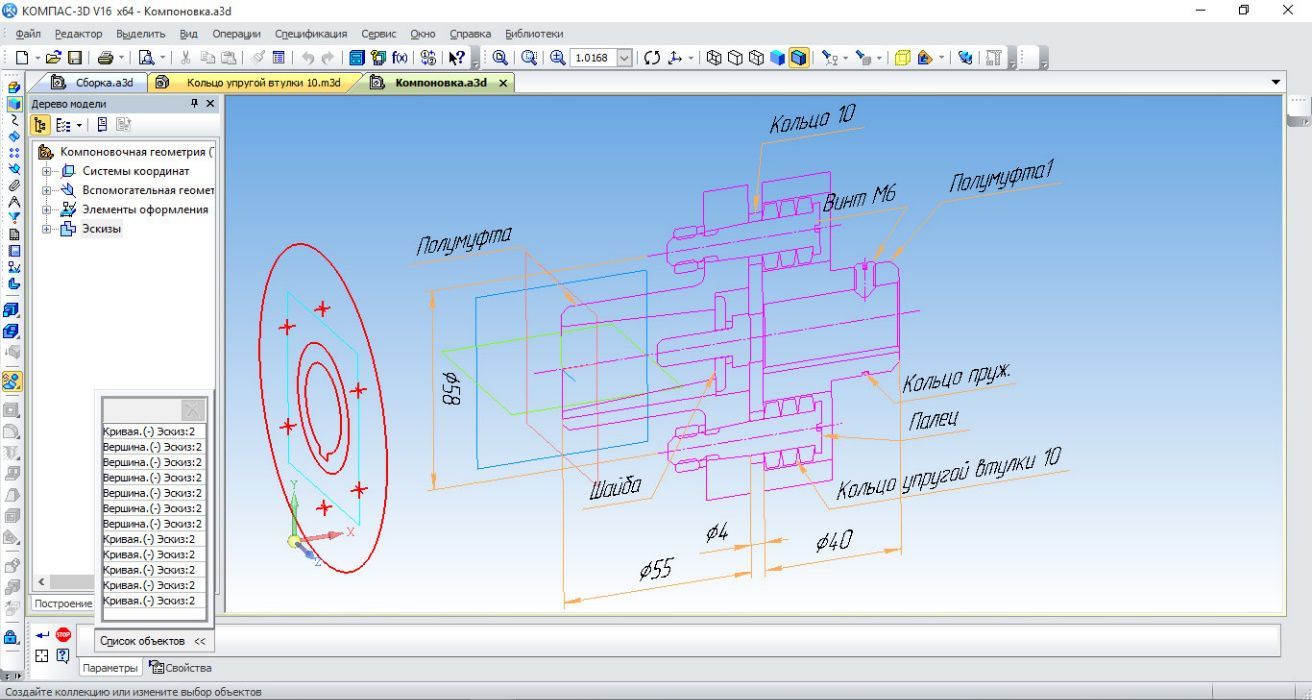Open the Редактор menu

79,34
